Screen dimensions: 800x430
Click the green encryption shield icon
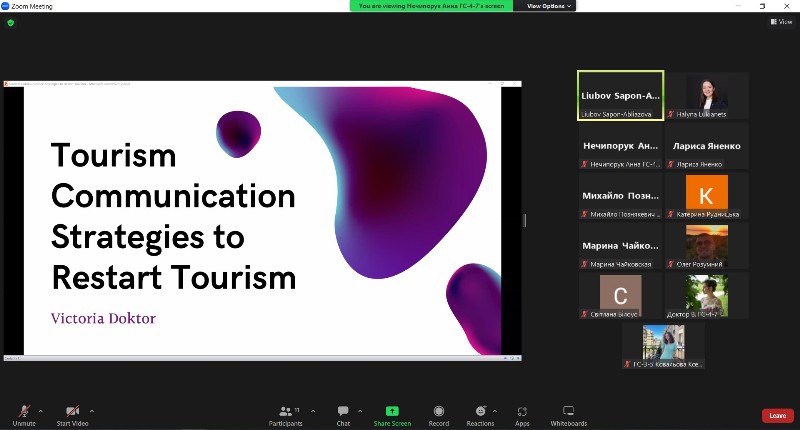pos(11,22)
